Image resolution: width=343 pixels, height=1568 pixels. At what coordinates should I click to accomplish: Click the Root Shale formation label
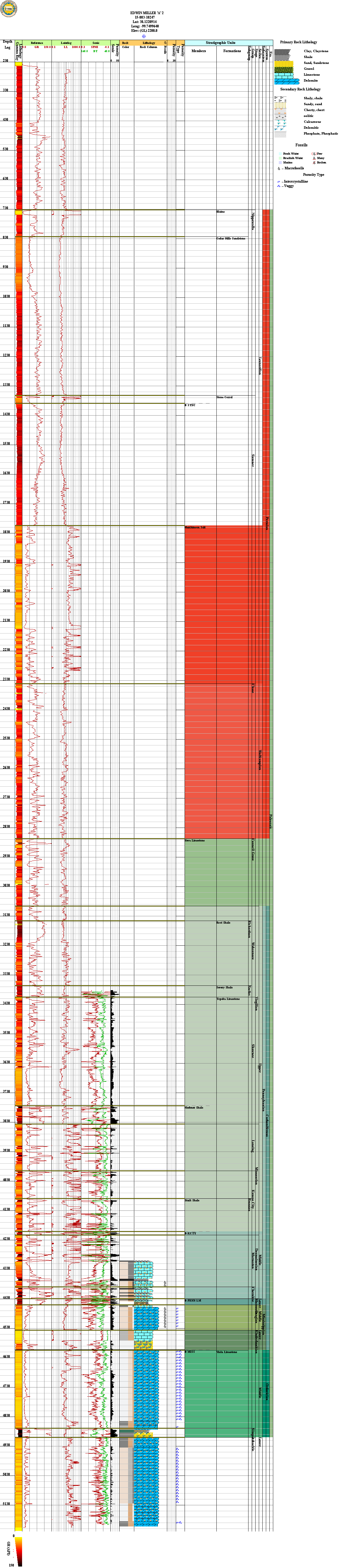tap(223, 923)
